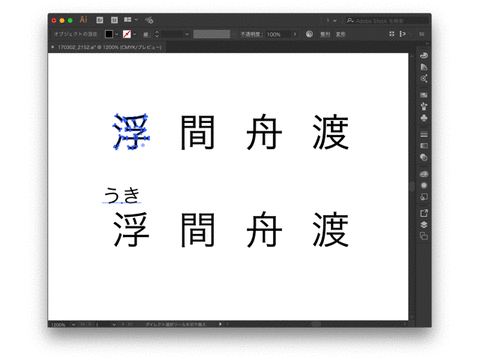Open the stroke weight value dropdown

click(187, 34)
